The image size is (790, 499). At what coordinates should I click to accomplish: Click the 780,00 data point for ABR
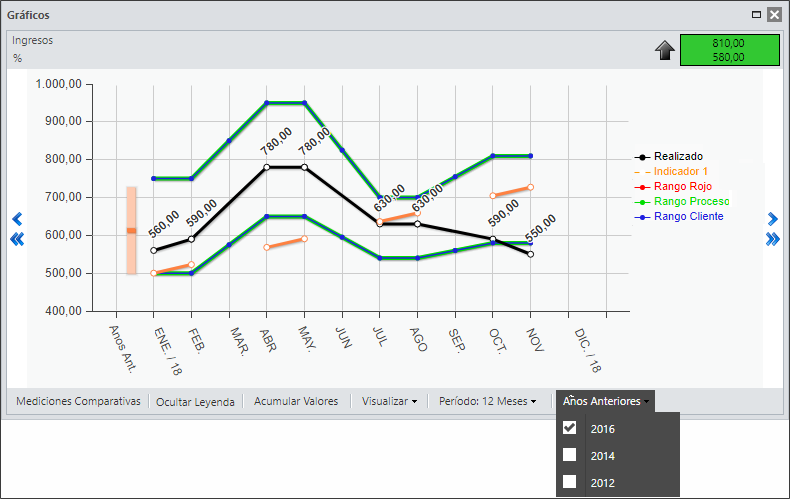[x=267, y=167]
